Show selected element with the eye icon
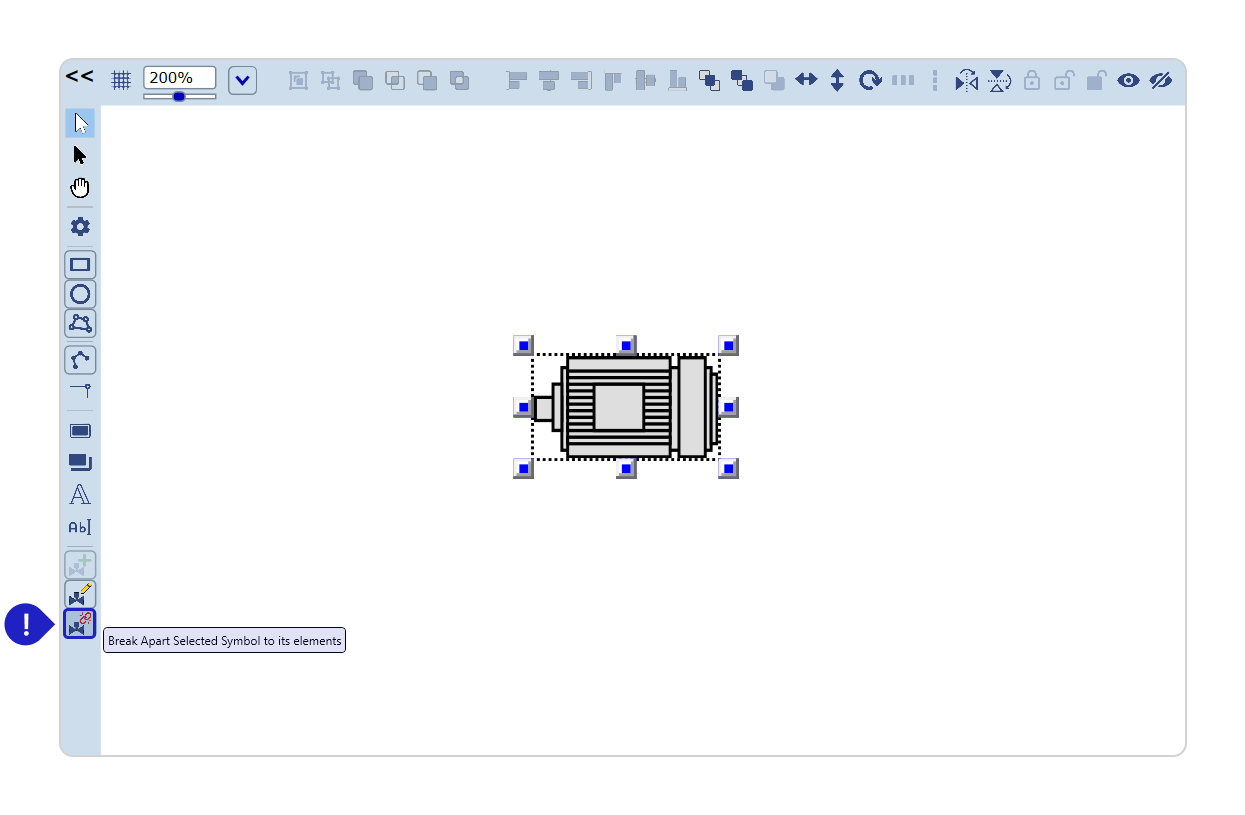1245x815 pixels. (1128, 80)
